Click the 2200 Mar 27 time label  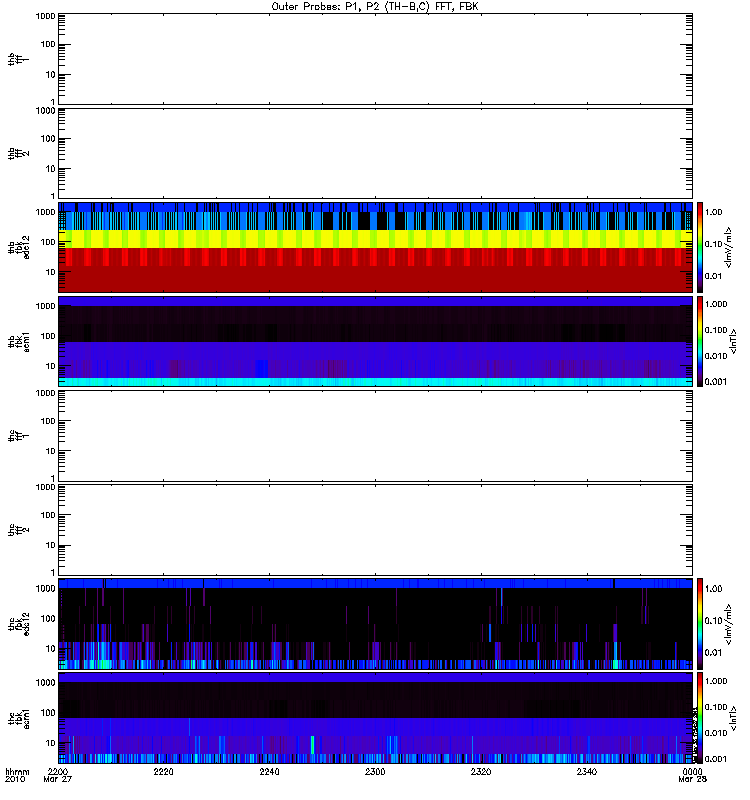pos(58,775)
